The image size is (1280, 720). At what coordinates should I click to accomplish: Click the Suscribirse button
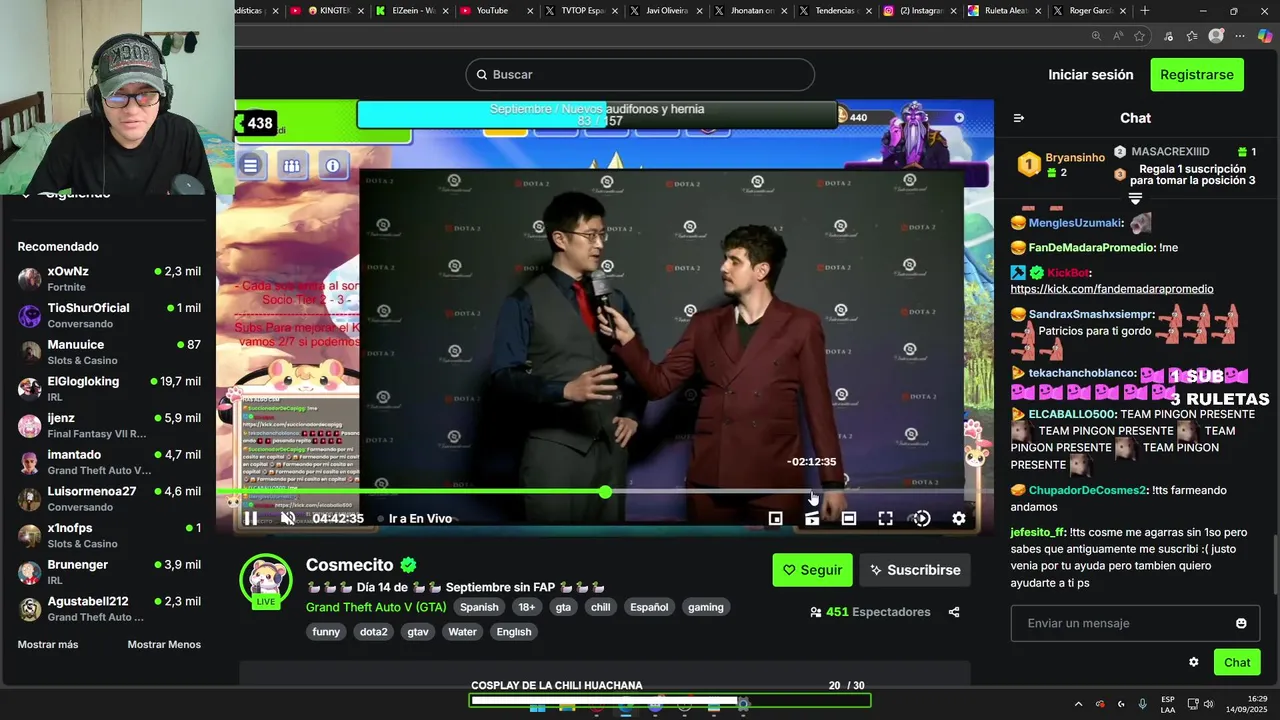click(x=915, y=570)
